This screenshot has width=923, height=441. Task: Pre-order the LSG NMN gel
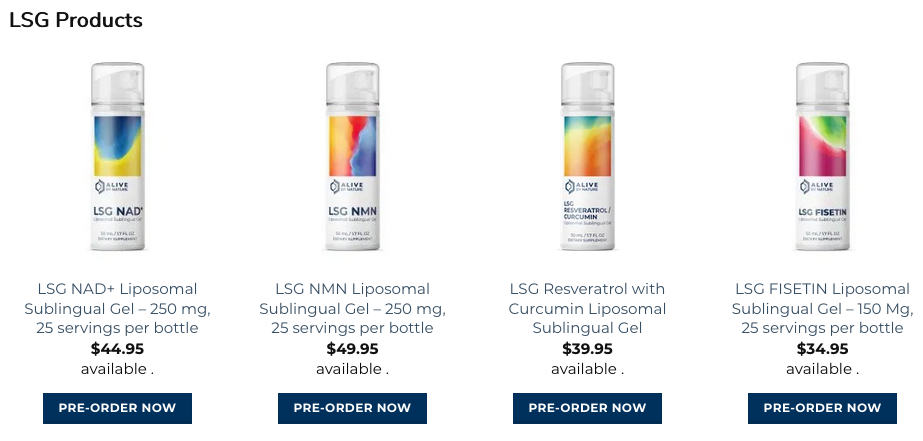tap(352, 408)
